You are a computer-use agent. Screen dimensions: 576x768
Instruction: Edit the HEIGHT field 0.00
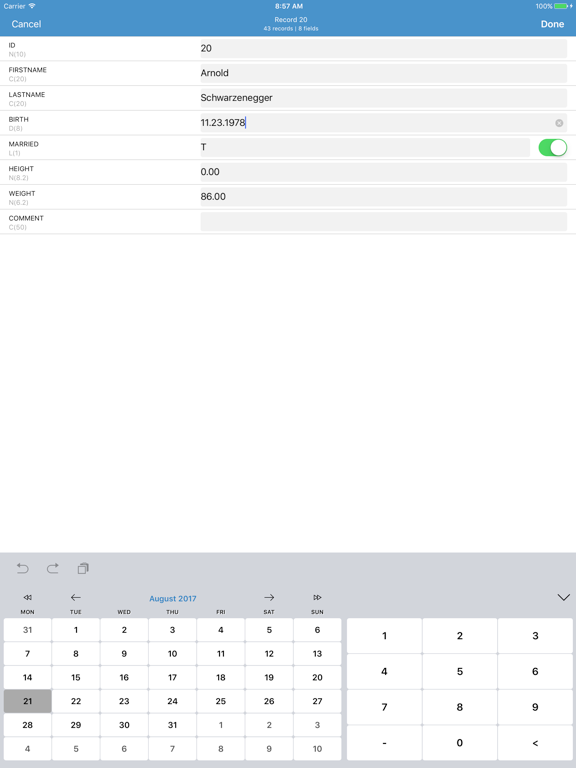tap(384, 172)
